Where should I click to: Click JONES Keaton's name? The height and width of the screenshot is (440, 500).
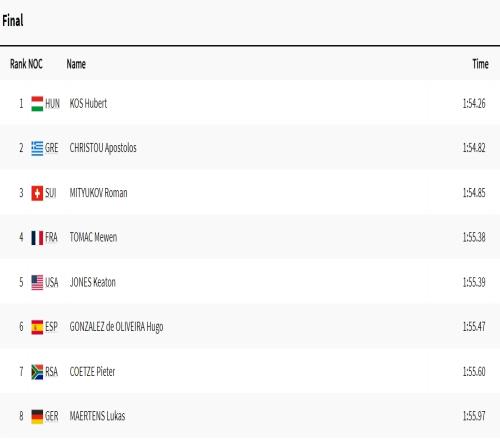click(x=93, y=282)
